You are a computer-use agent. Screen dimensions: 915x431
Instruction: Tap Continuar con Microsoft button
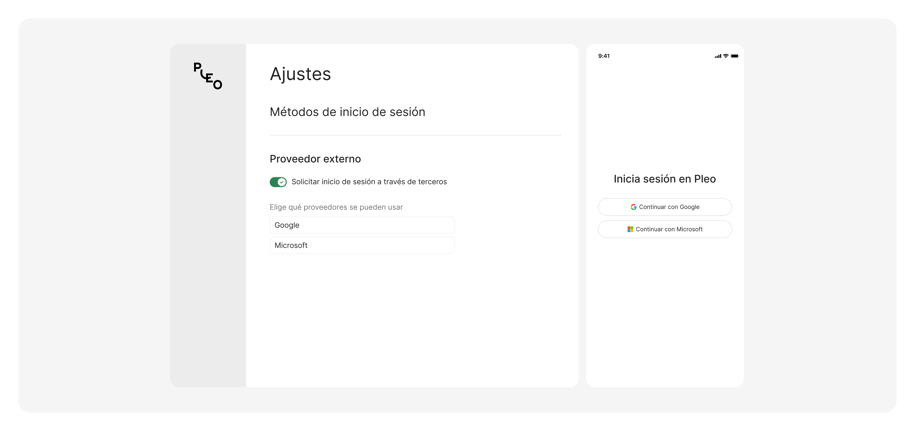coord(665,229)
